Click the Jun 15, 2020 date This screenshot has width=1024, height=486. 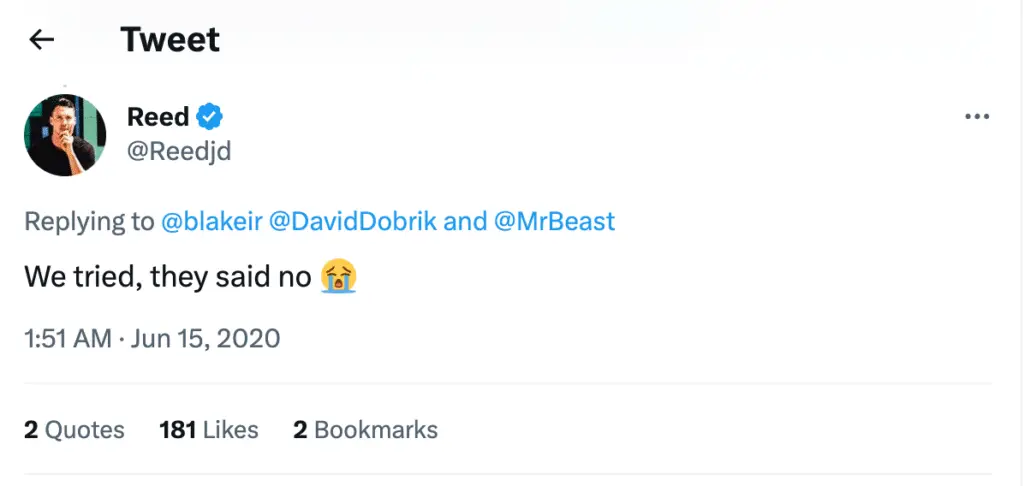(205, 338)
